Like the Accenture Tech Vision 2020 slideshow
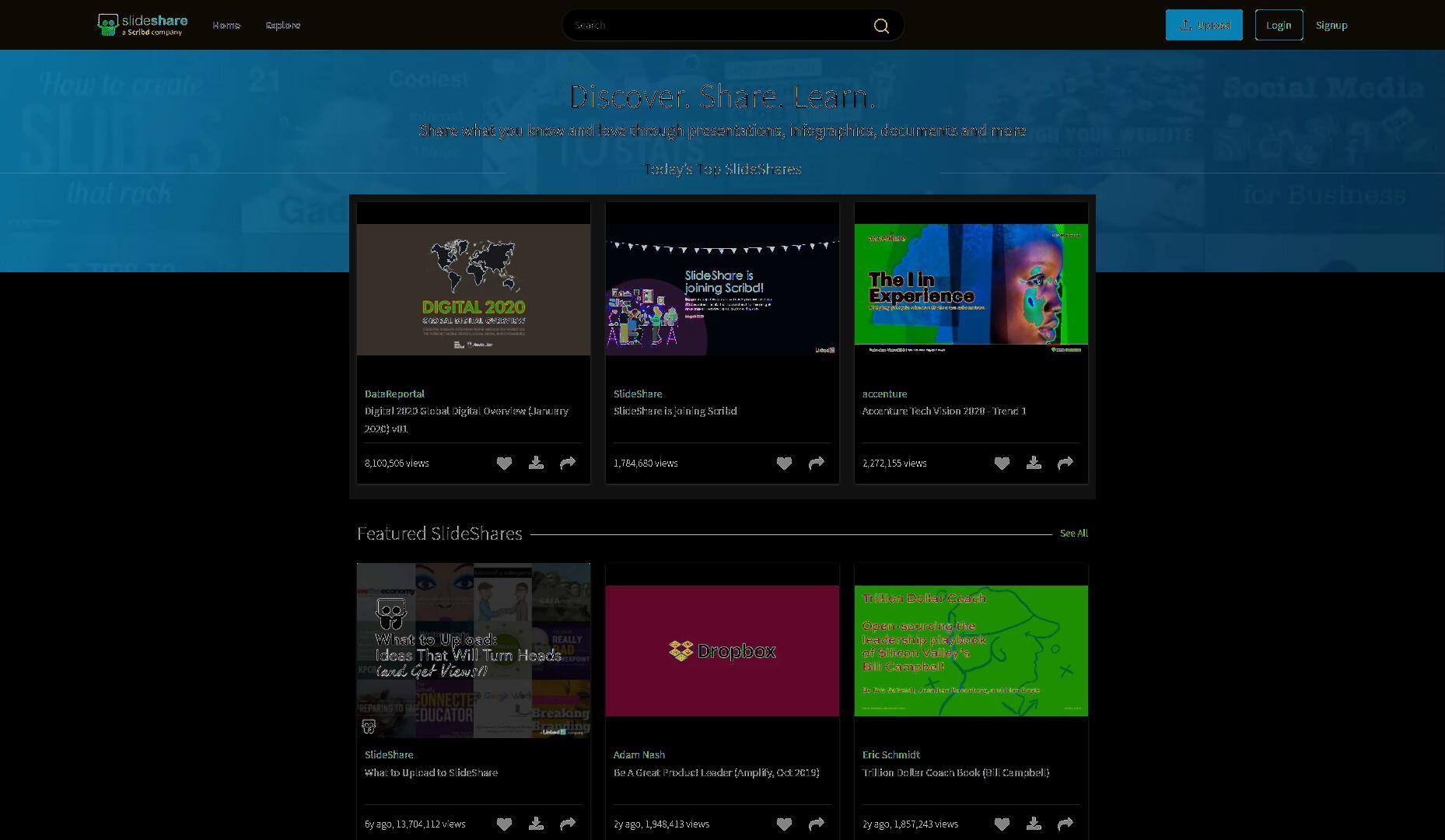1445x840 pixels. [x=1002, y=463]
